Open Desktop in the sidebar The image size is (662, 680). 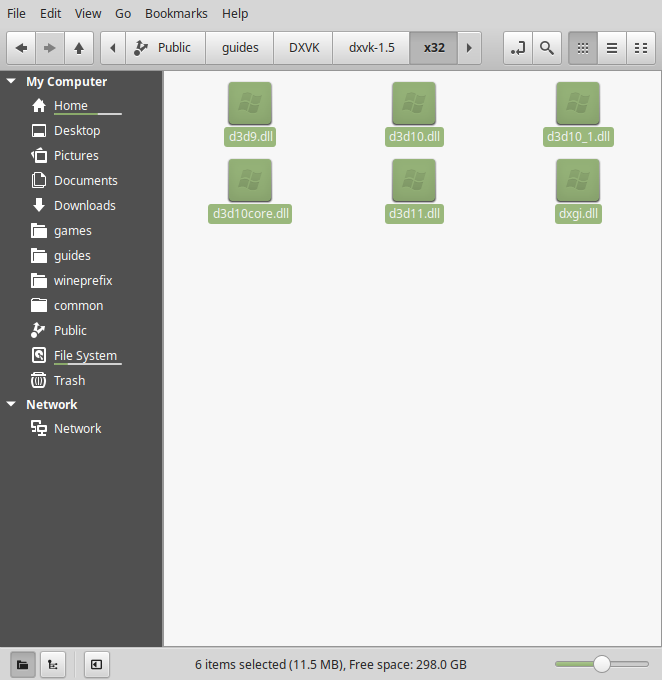(81, 131)
